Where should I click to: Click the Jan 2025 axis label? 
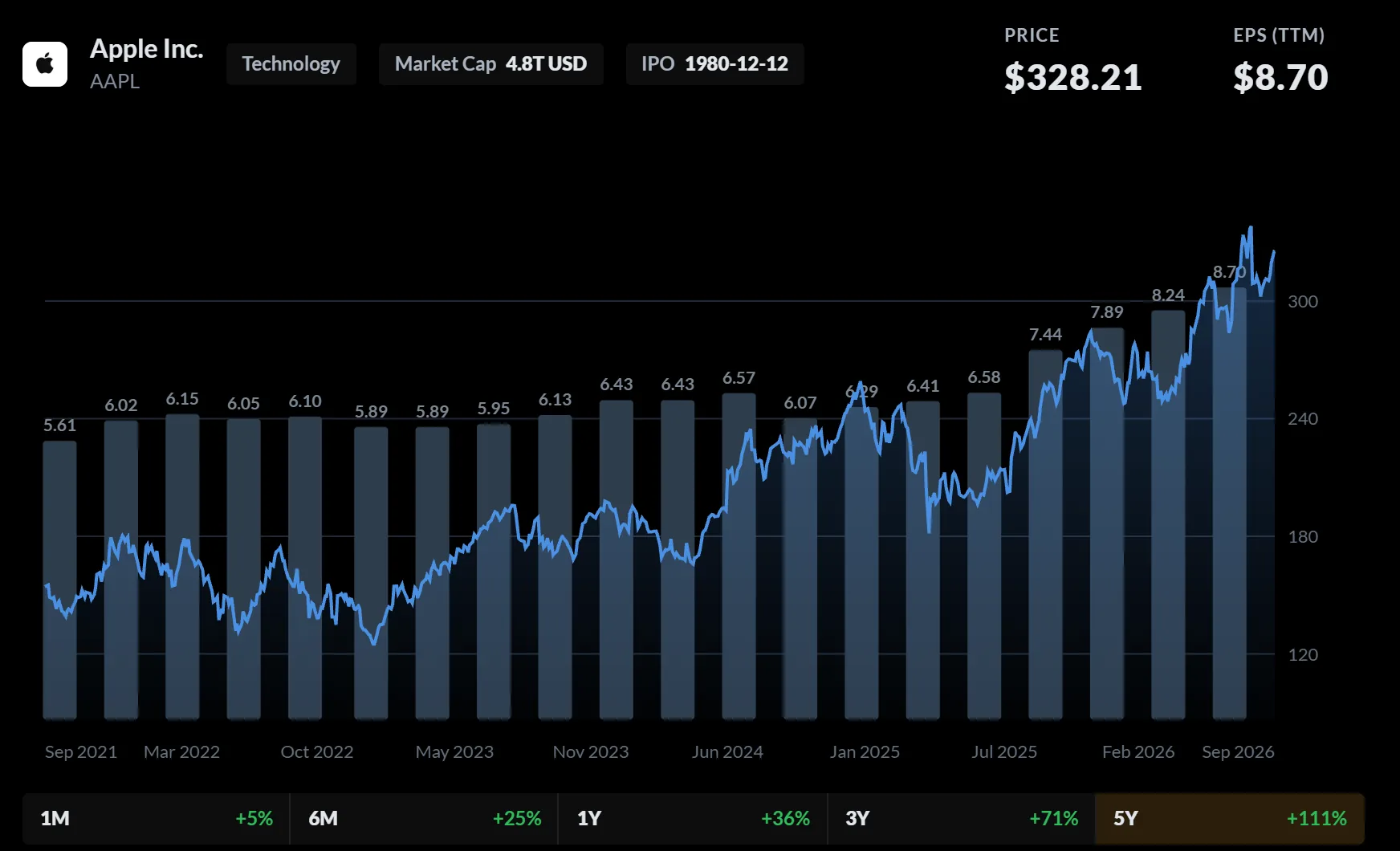(x=865, y=752)
